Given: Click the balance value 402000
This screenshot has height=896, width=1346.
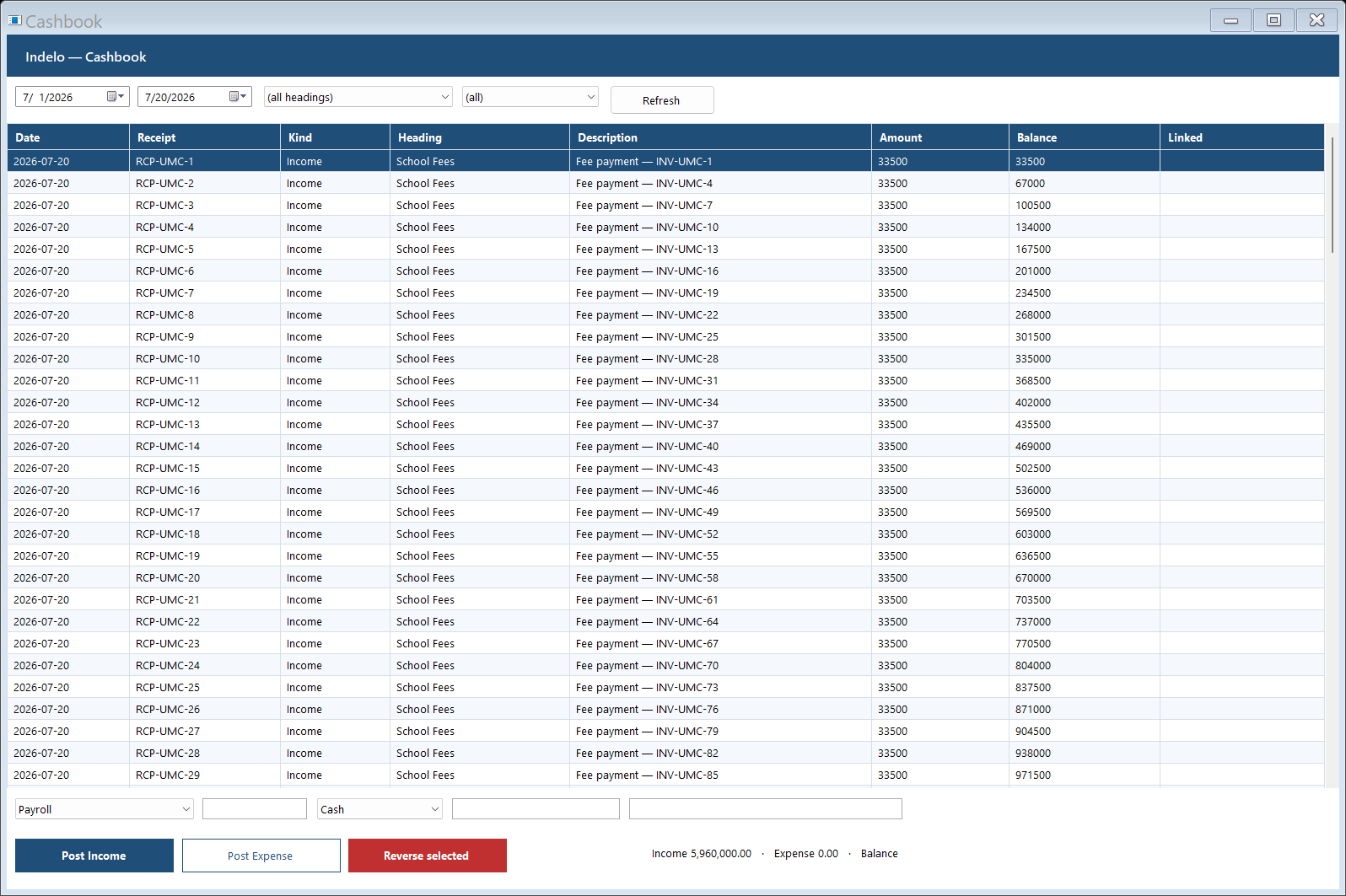Looking at the screenshot, I should [x=1033, y=402].
